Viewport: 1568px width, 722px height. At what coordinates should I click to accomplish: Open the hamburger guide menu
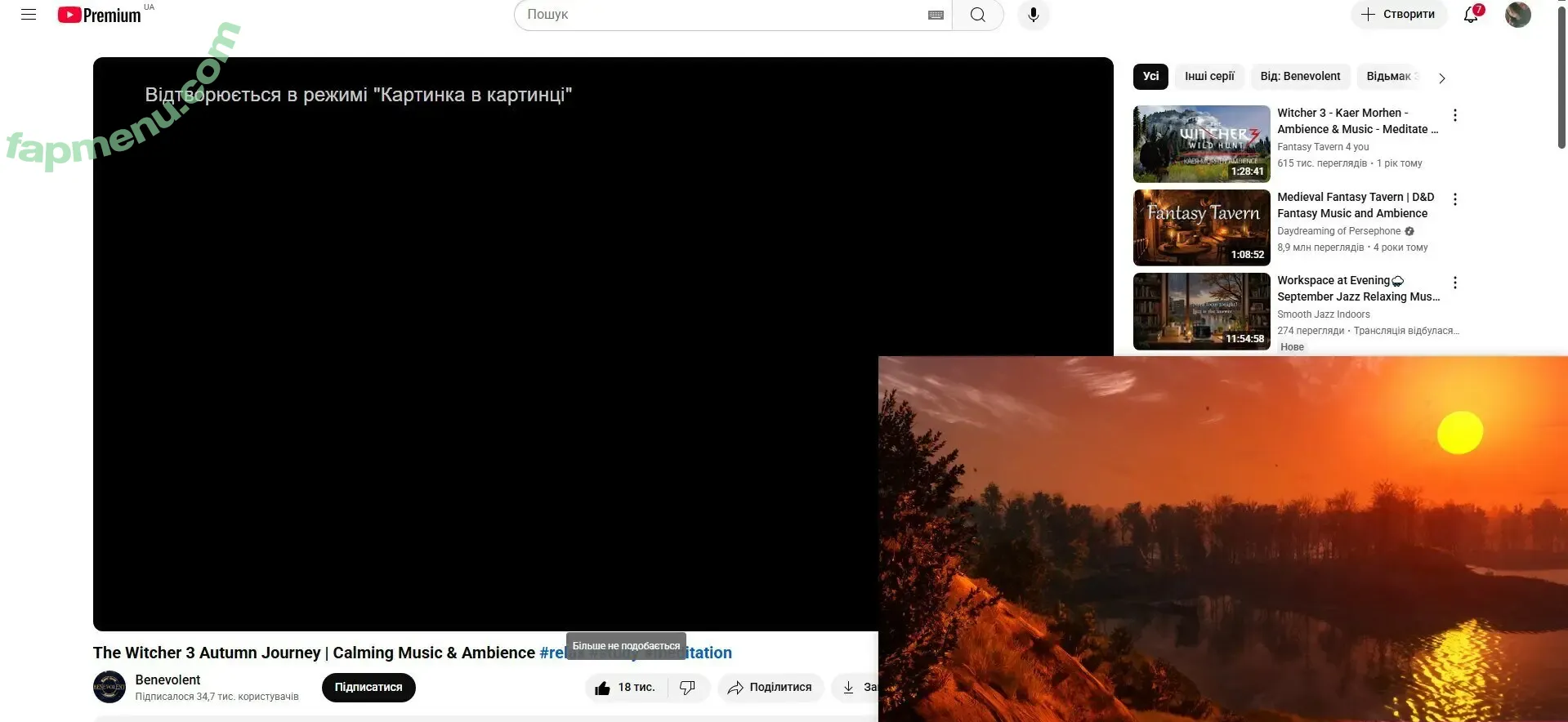(x=29, y=15)
